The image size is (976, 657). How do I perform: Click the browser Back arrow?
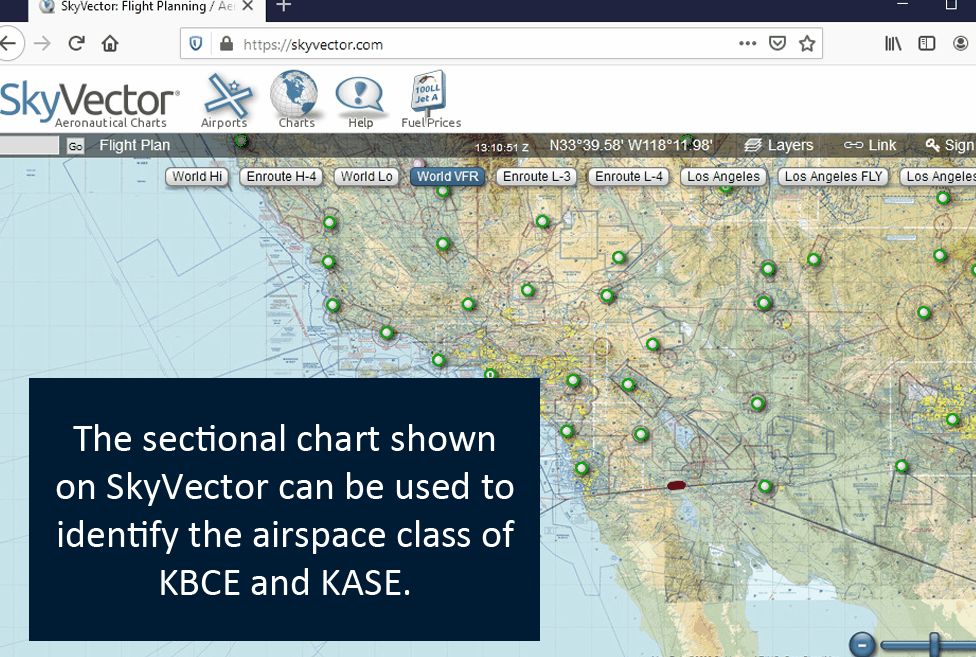click(9, 44)
